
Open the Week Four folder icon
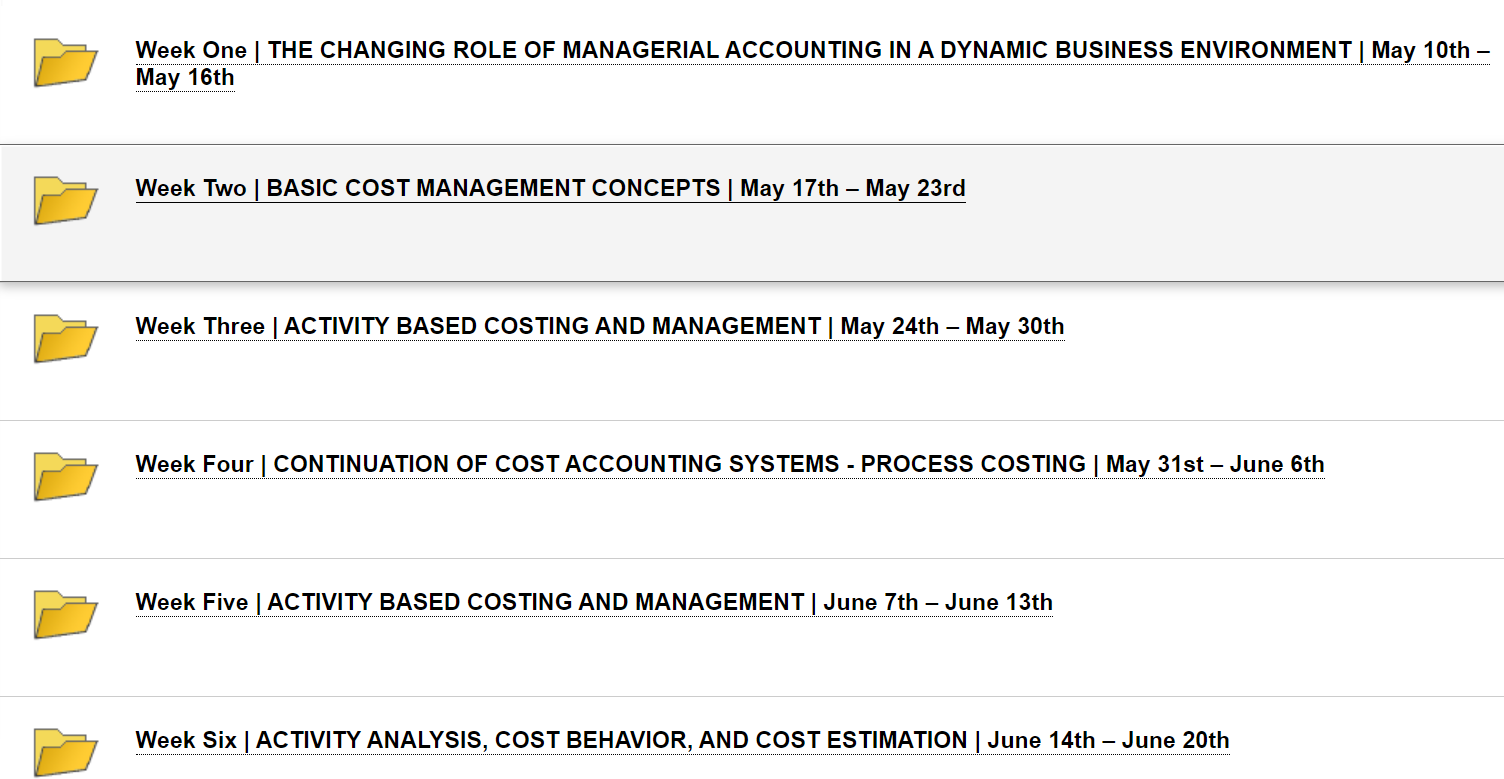65,476
